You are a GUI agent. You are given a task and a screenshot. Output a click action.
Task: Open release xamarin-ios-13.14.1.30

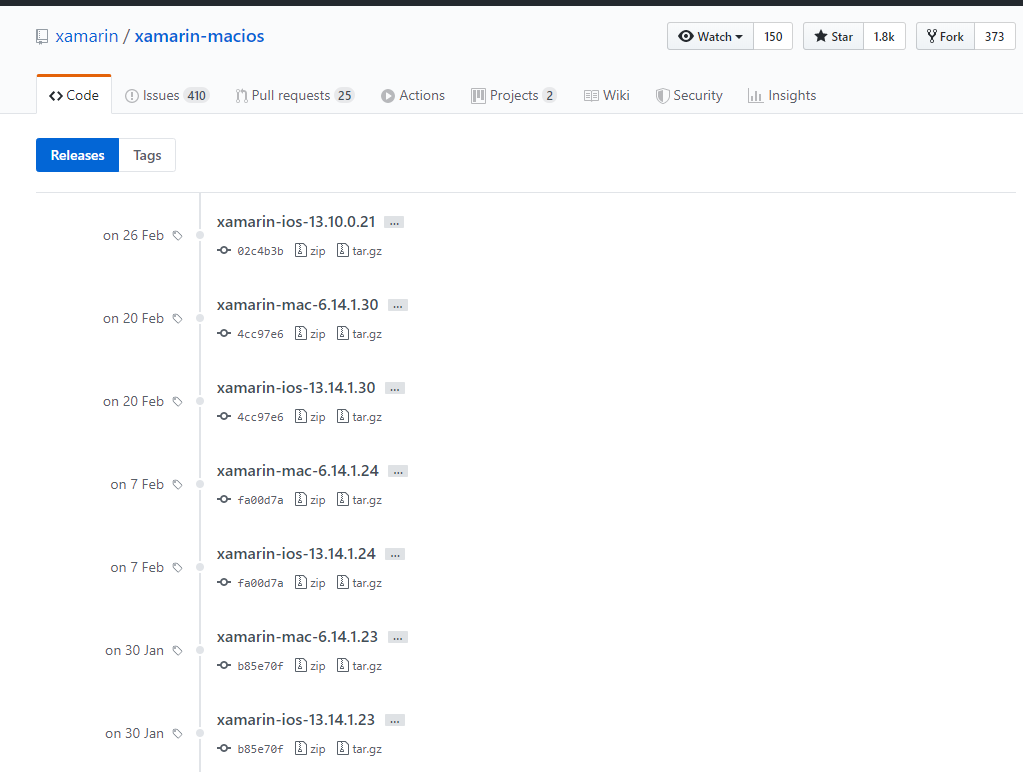296,388
